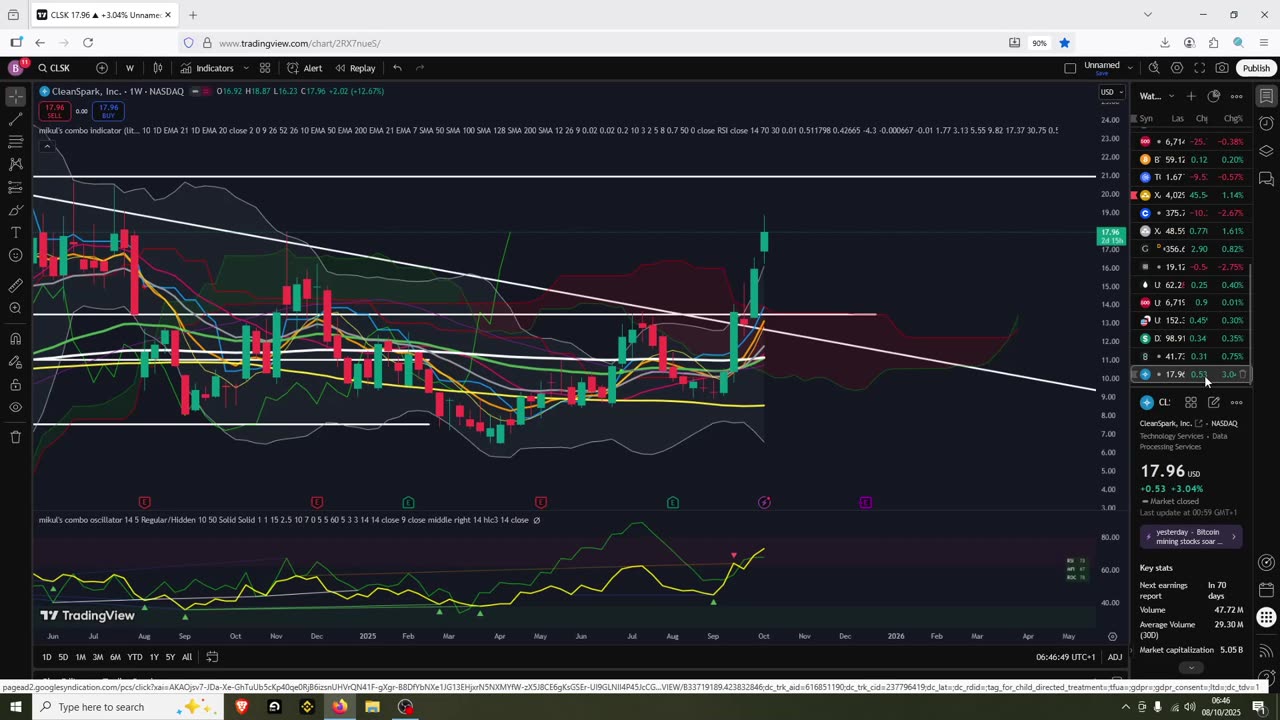Image resolution: width=1280 pixels, height=720 pixels.
Task: Open the watchlist name dropdown
Action: click(x=1156, y=96)
